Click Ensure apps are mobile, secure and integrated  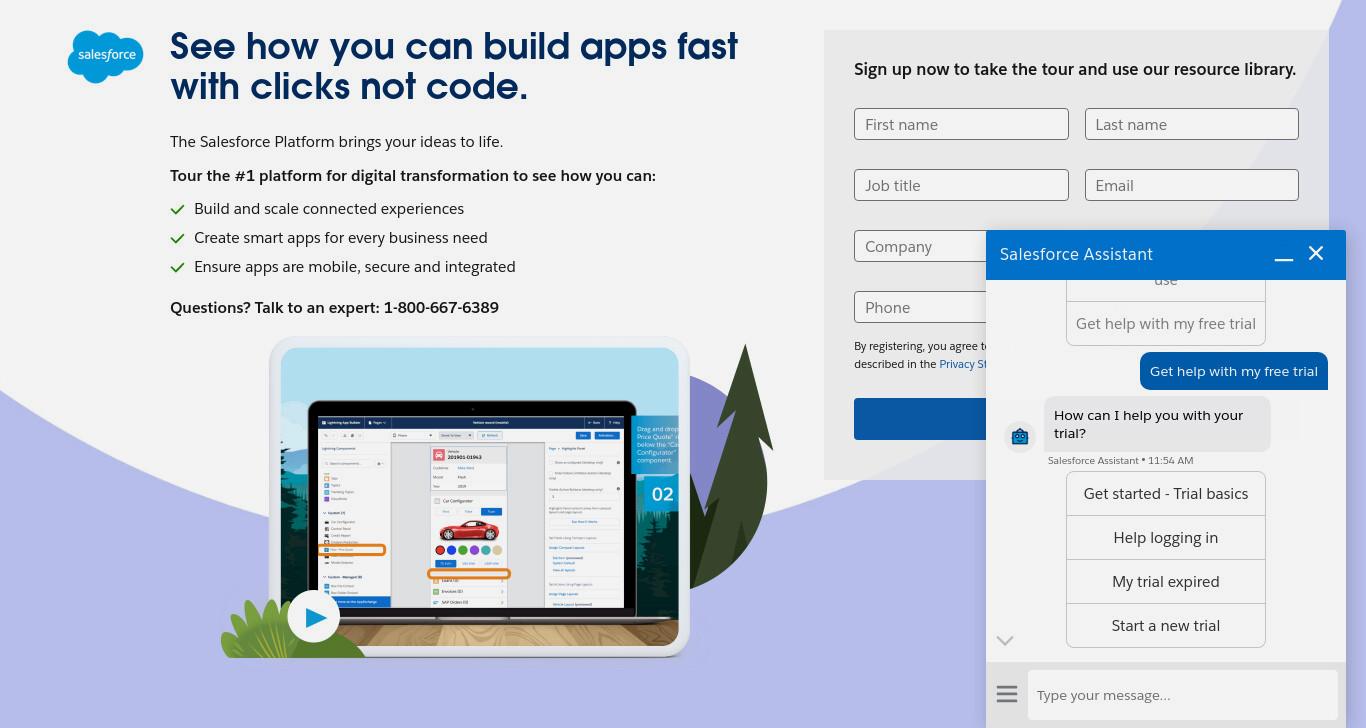pos(355,266)
